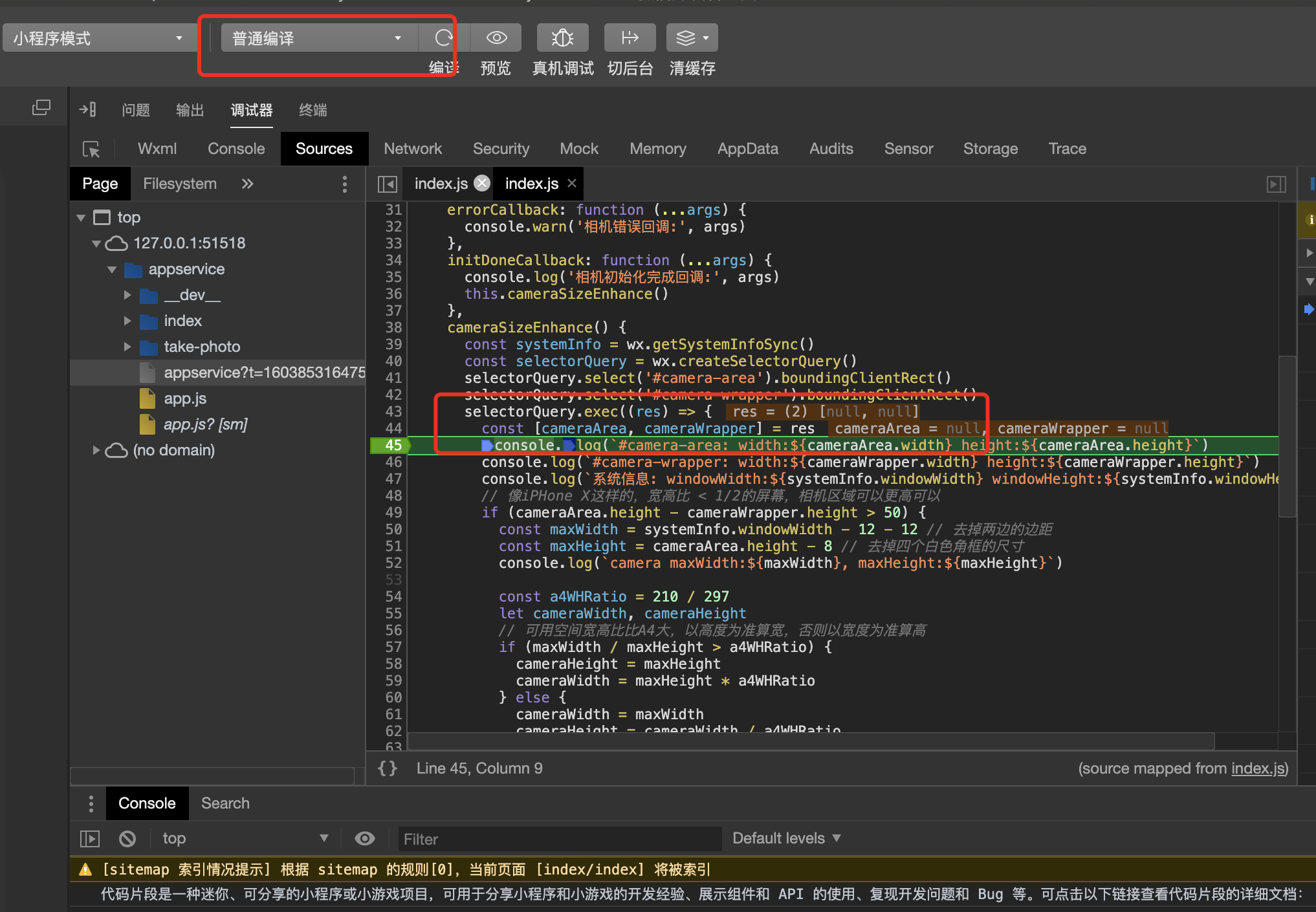
Task: Click pretty-print braces icon
Action: (388, 768)
